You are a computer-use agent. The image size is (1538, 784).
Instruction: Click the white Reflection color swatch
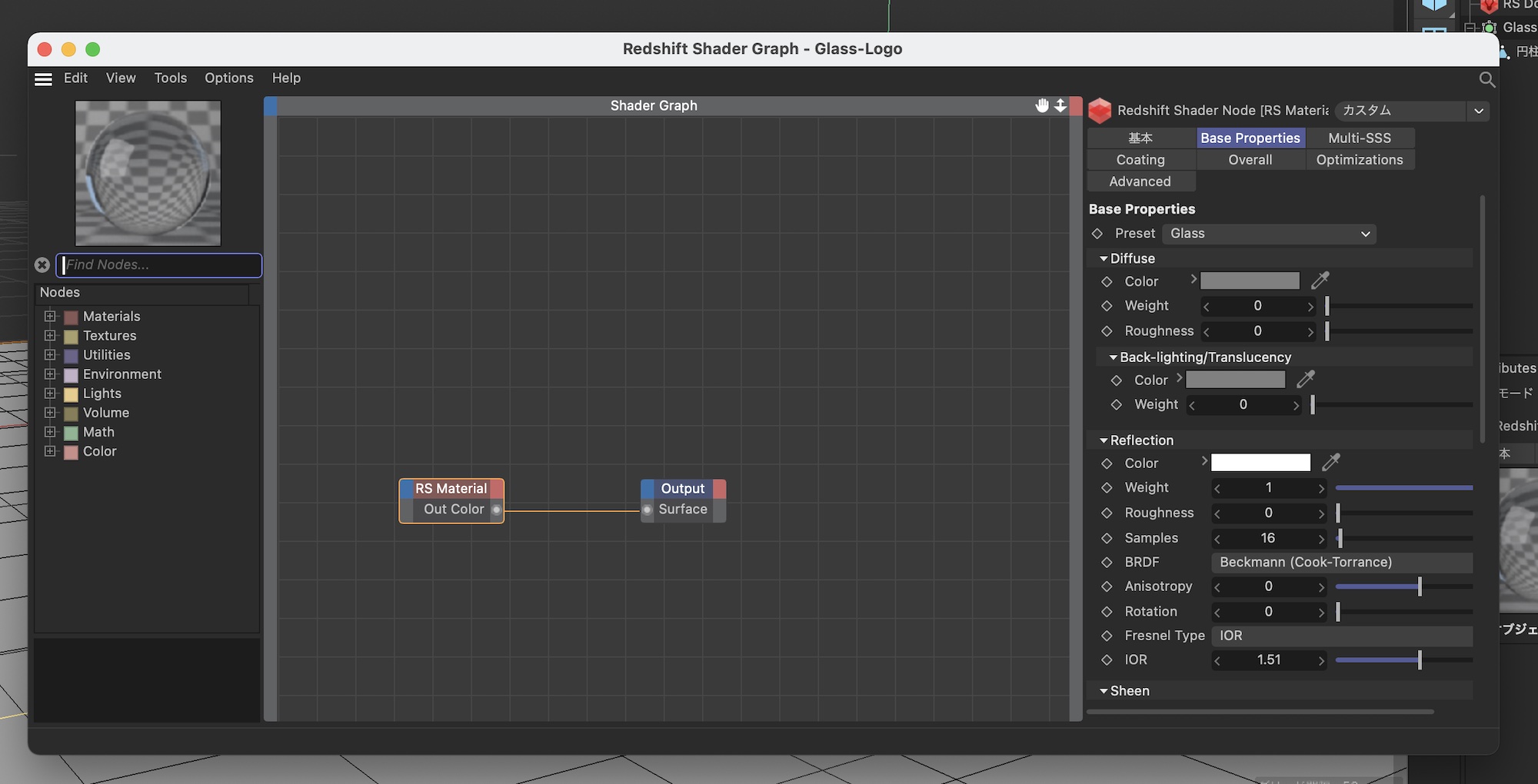pyautogui.click(x=1260, y=463)
